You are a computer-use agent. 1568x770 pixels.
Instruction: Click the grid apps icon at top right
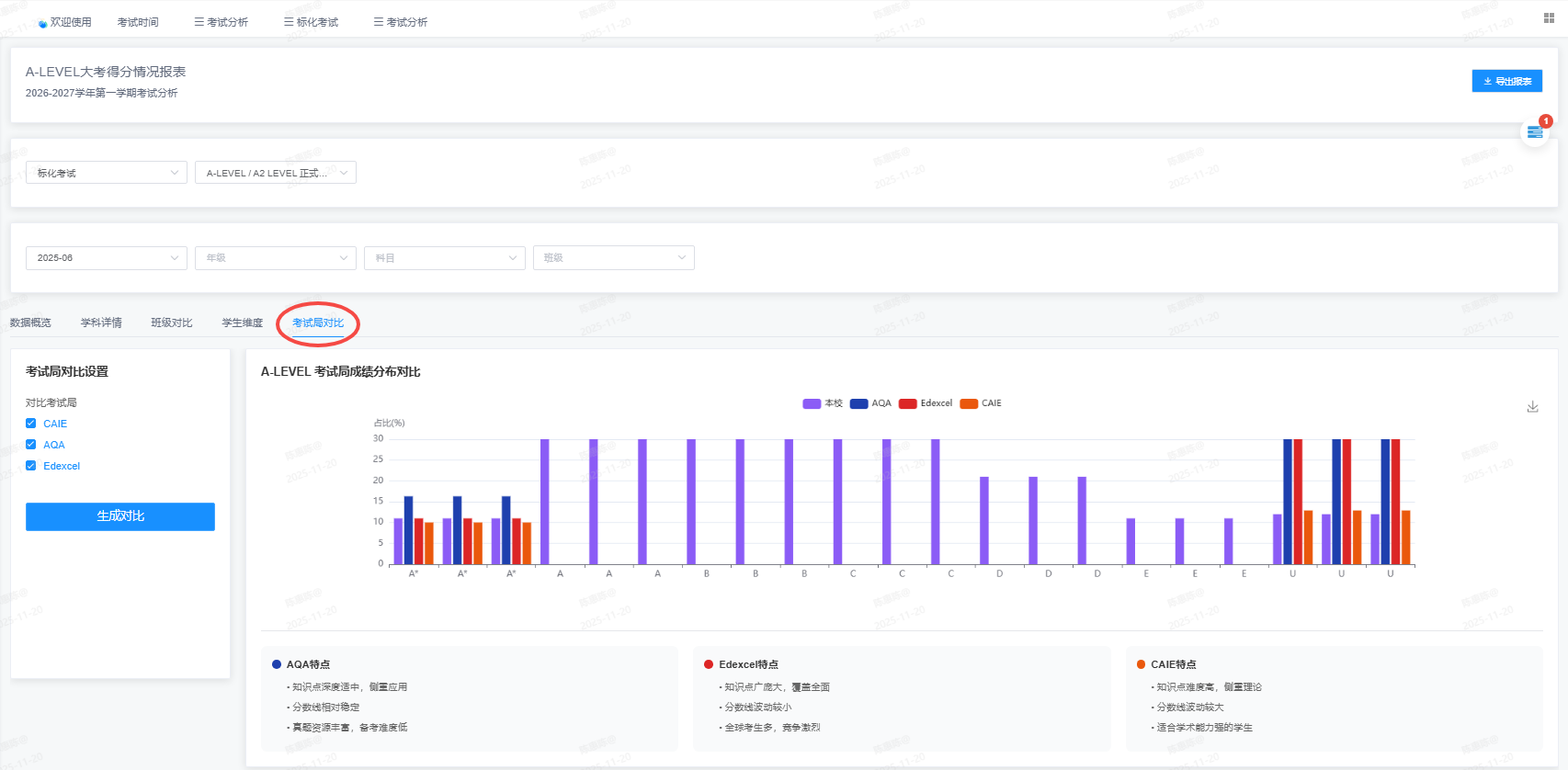(x=1549, y=18)
